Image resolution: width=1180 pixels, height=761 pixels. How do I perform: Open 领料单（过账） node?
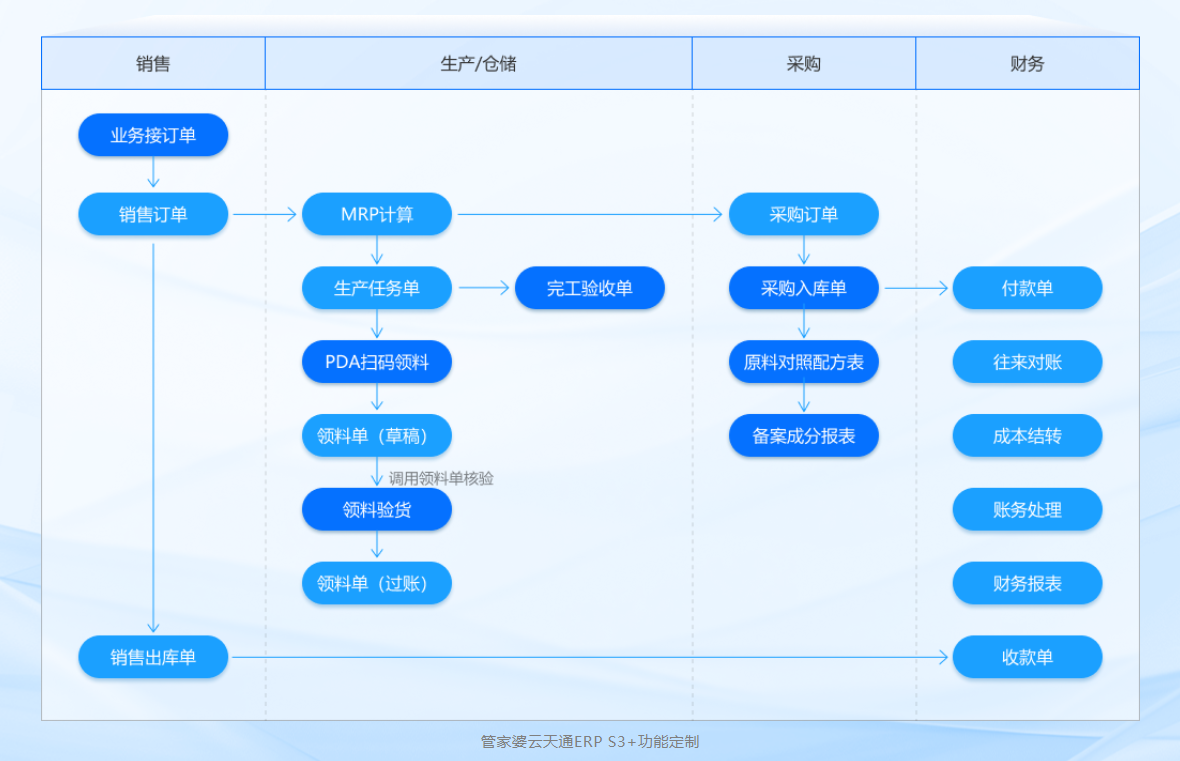pyautogui.click(x=377, y=583)
